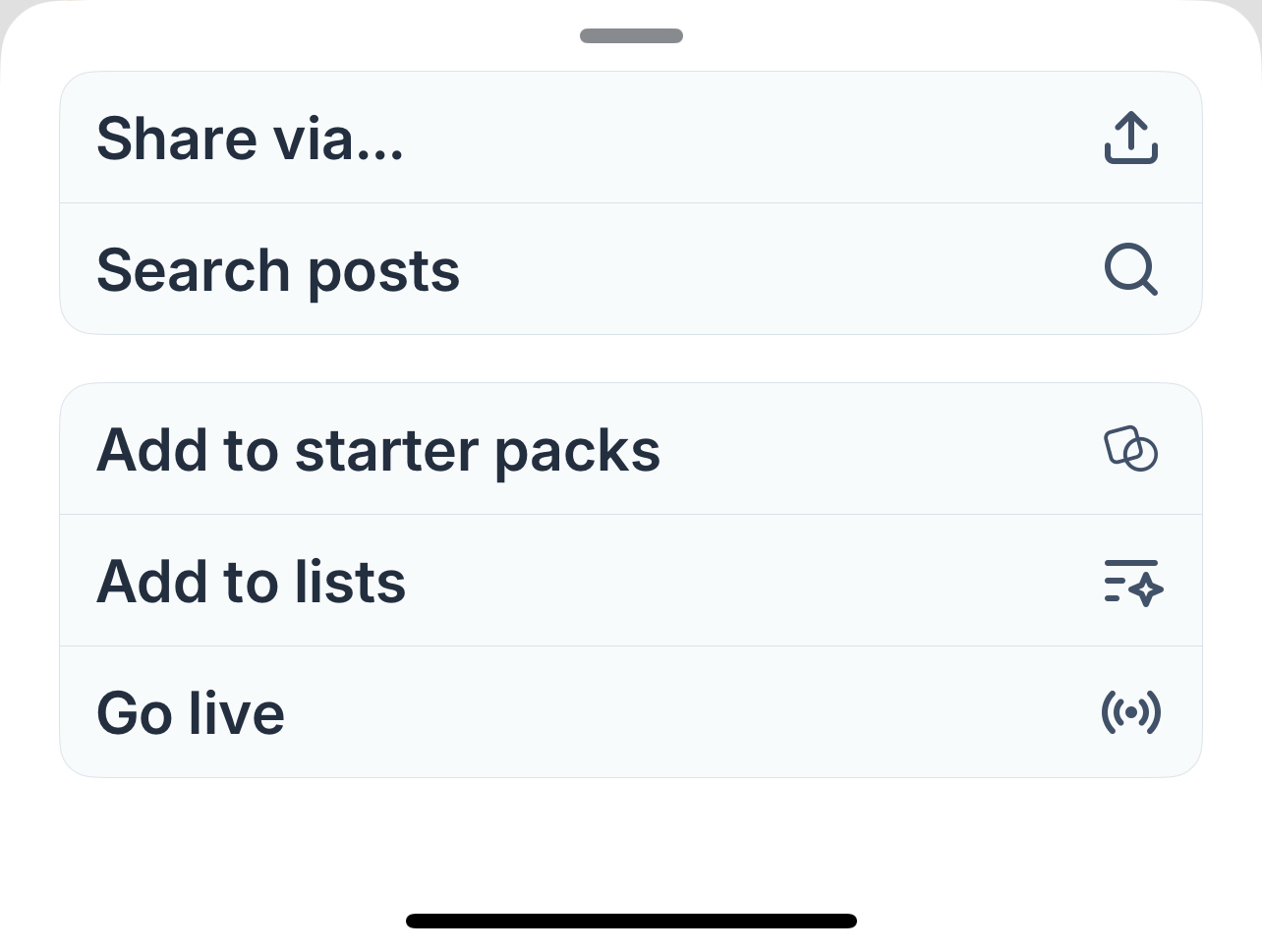
Task: Click the 'Go live' text label
Action: [x=191, y=713]
